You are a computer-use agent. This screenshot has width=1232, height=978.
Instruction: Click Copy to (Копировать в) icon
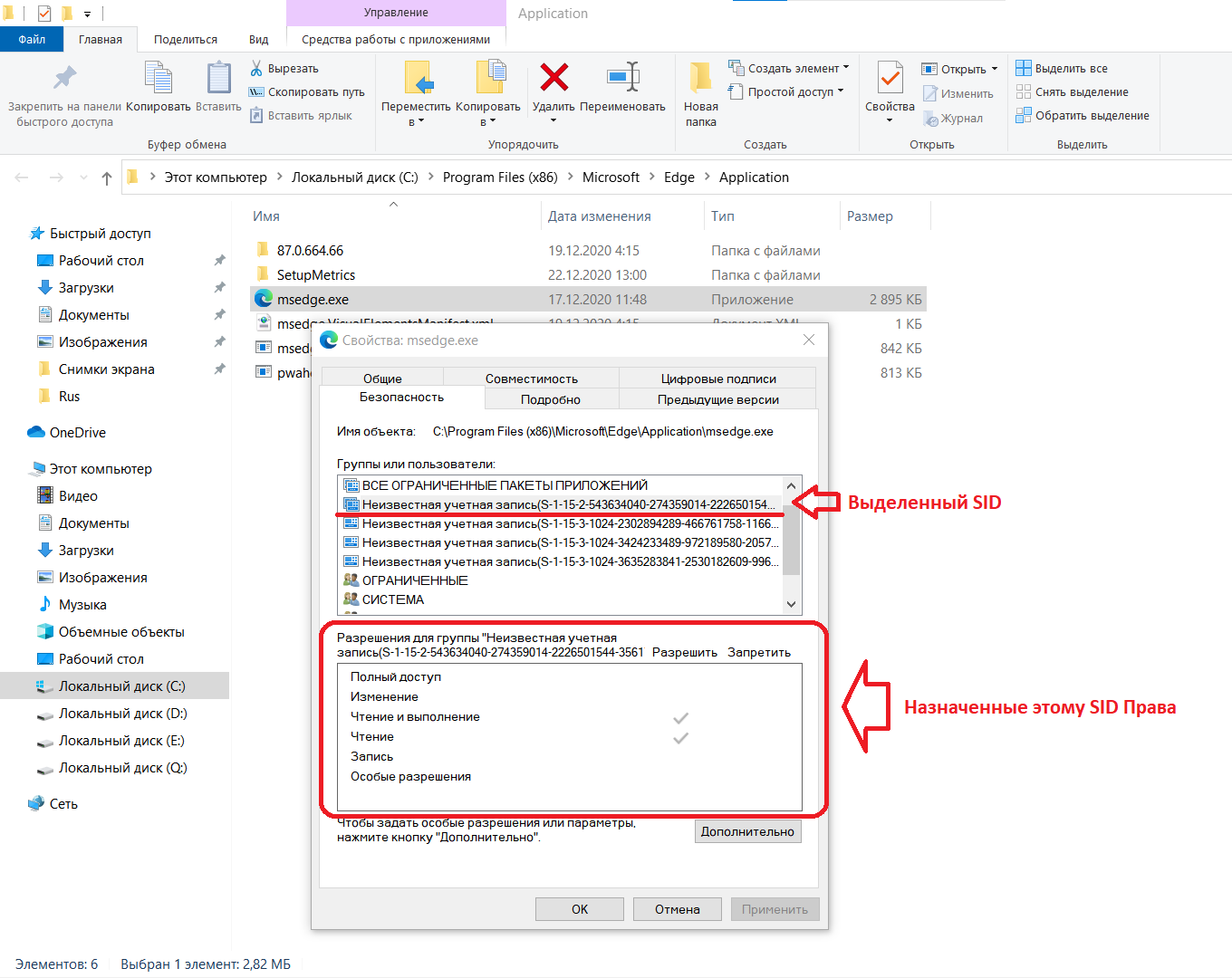click(x=489, y=78)
